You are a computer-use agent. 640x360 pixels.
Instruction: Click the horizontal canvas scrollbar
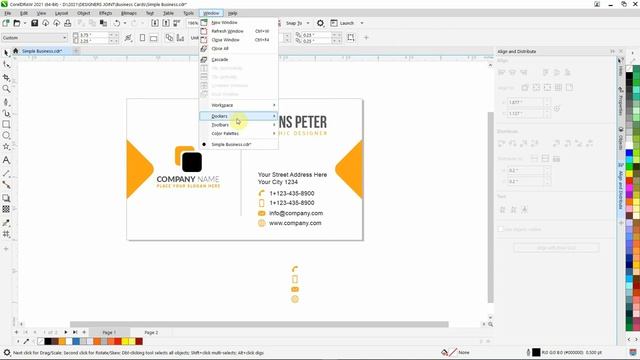(x=259, y=324)
